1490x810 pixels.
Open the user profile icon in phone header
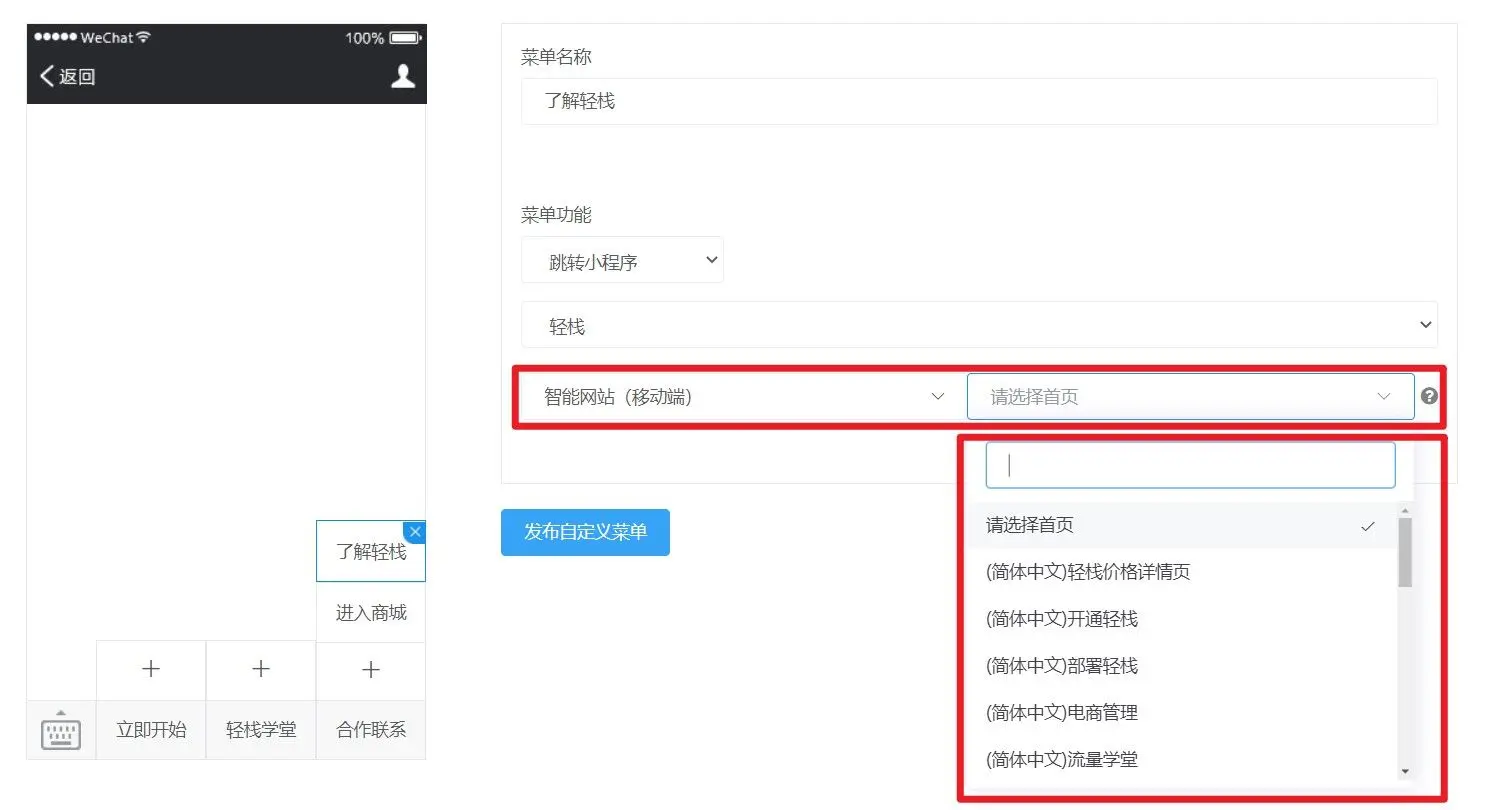403,76
